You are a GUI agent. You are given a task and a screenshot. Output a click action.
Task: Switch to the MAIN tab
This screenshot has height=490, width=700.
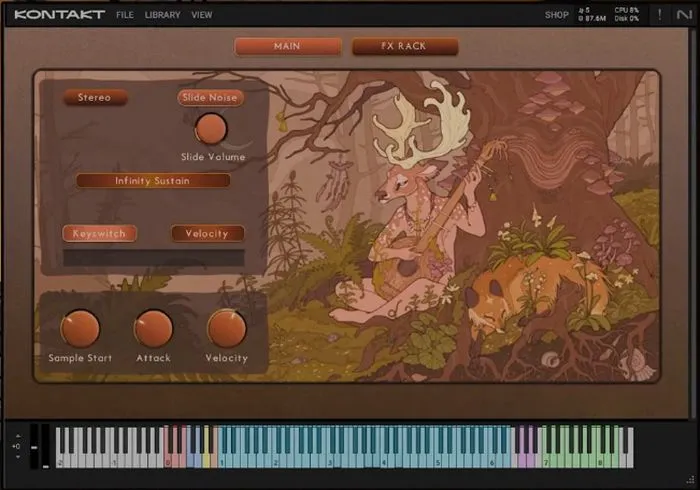[288, 46]
